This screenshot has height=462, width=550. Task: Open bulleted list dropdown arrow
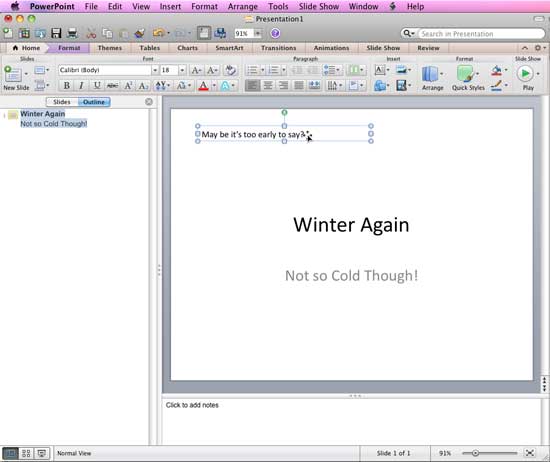tap(262, 70)
